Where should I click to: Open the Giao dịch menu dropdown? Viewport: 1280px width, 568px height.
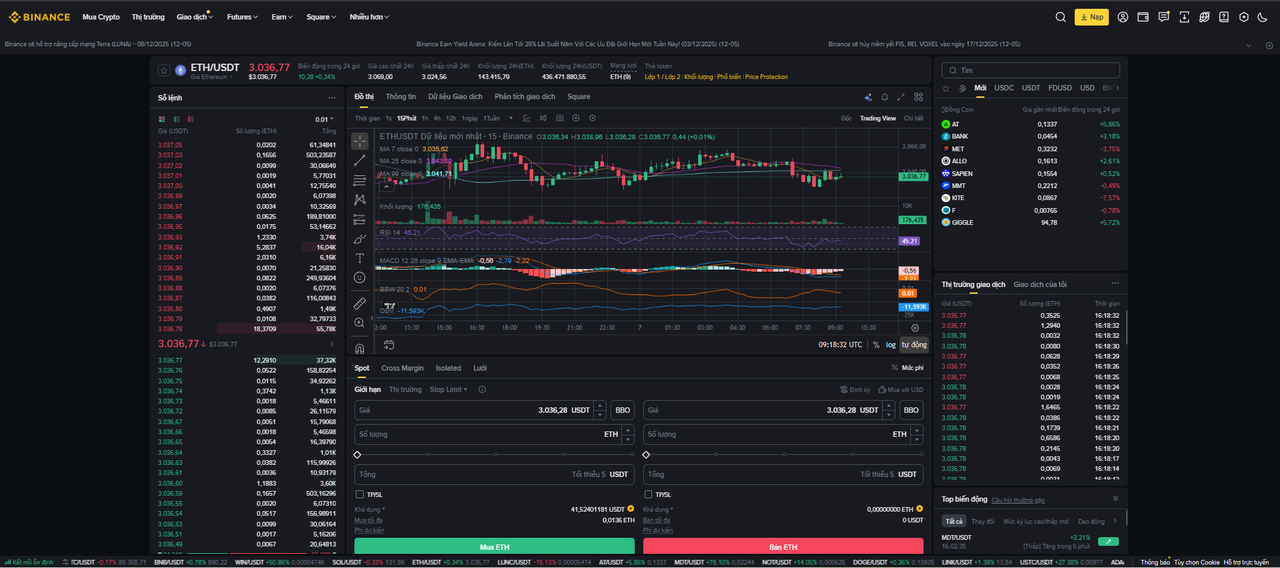[x=195, y=17]
